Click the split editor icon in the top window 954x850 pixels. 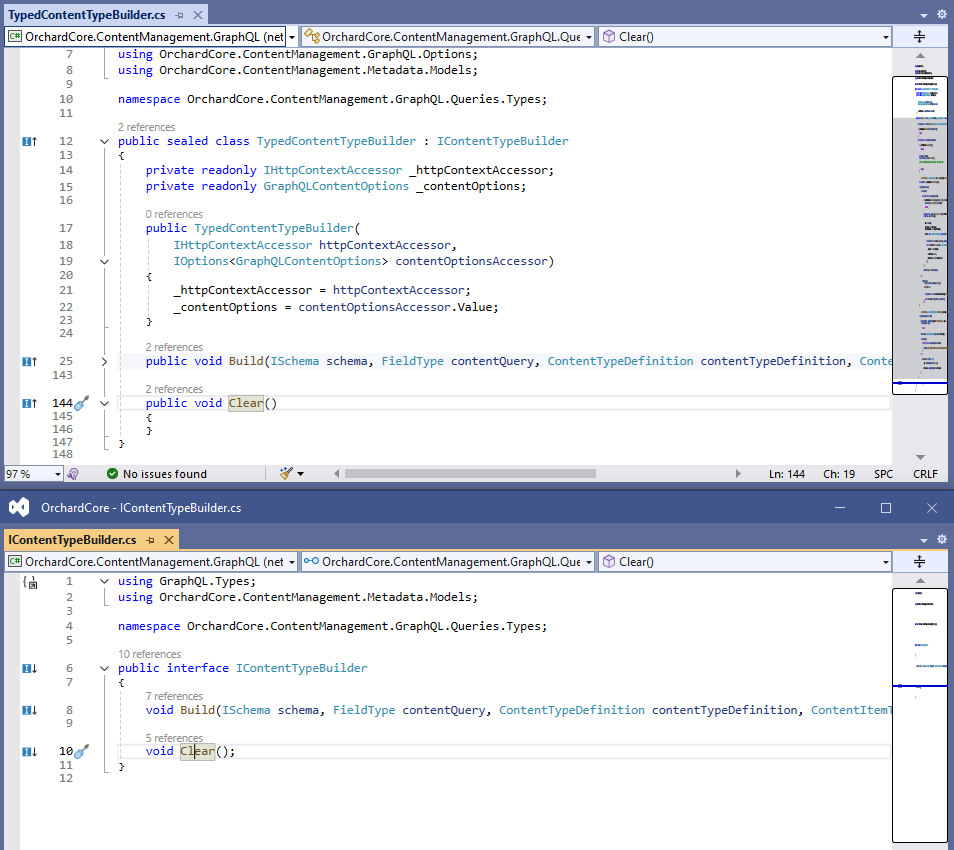pyautogui.click(x=919, y=37)
